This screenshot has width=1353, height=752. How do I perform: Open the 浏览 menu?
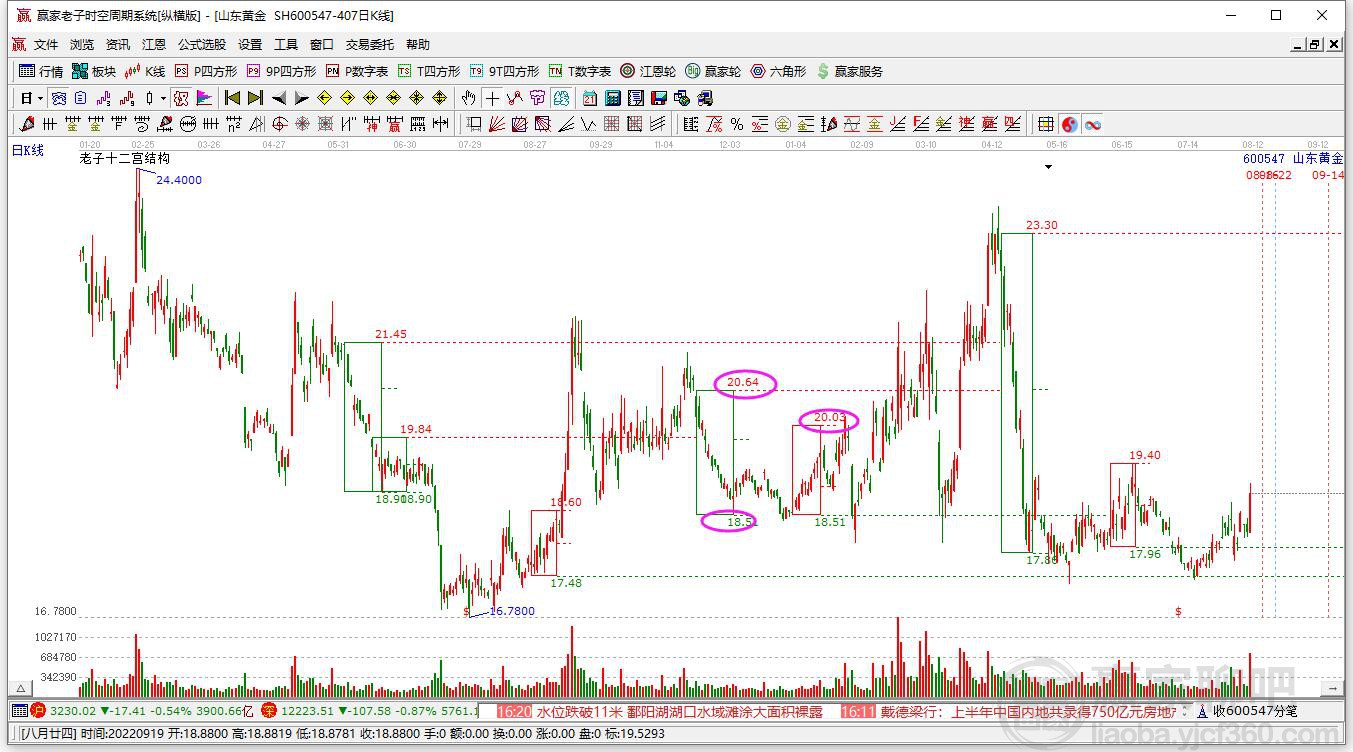tap(82, 45)
